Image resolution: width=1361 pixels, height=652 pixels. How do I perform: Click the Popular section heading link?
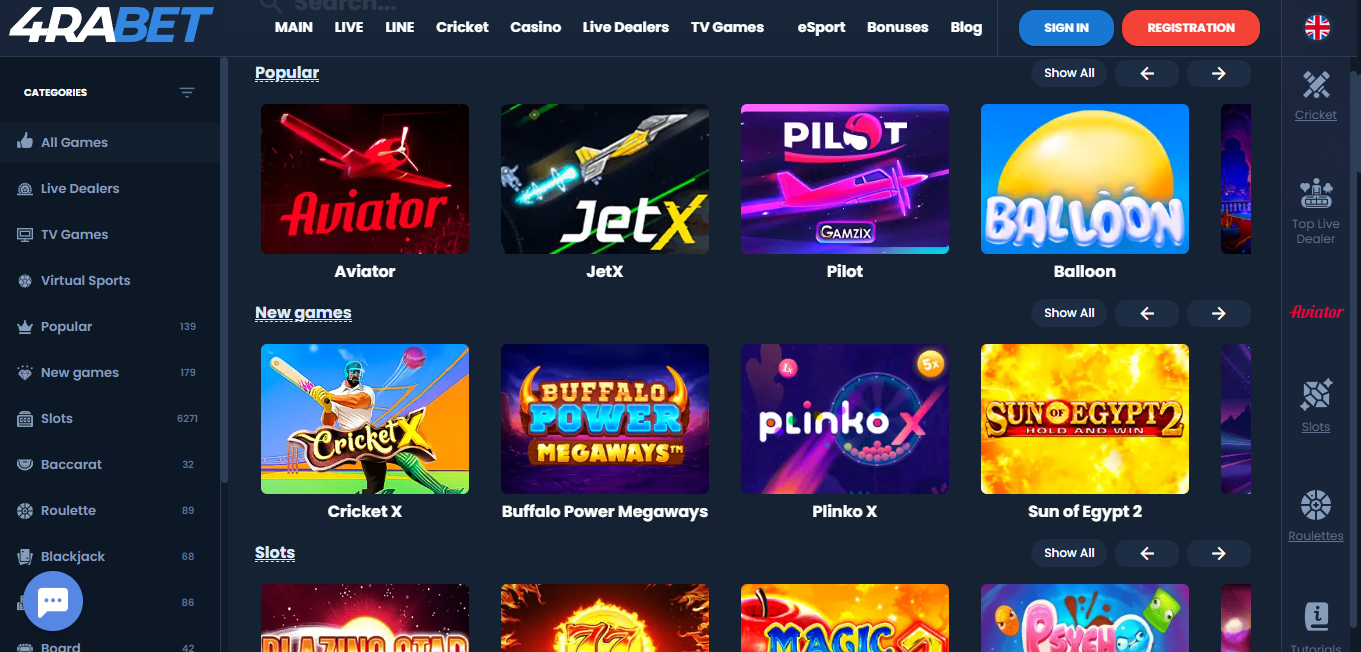(287, 73)
